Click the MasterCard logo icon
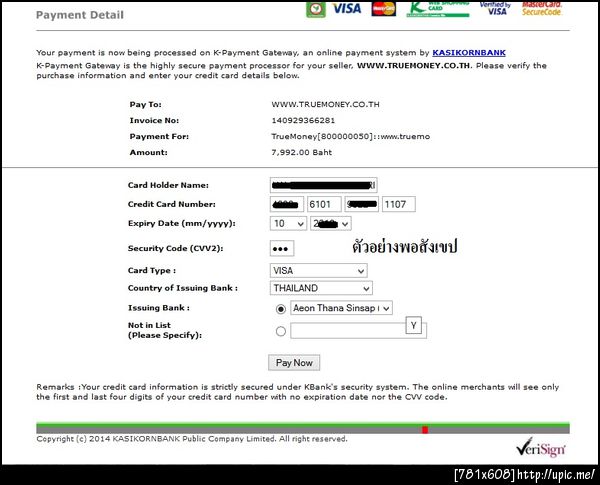Screen dimensions: 600x485 click(383, 8)
